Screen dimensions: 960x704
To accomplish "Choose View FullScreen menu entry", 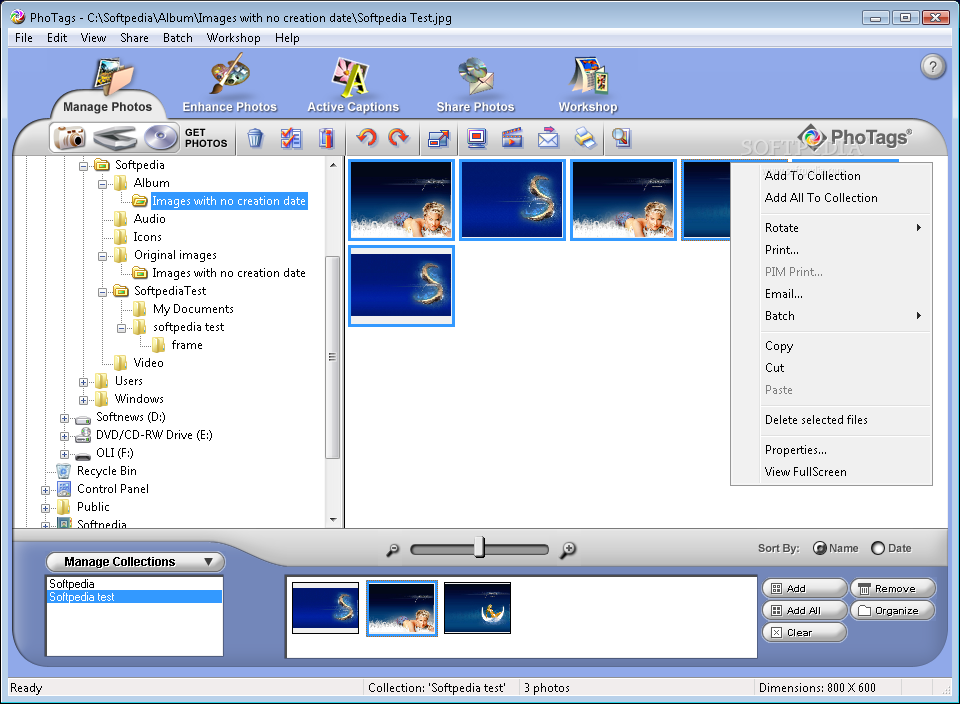I will [x=831, y=472].
